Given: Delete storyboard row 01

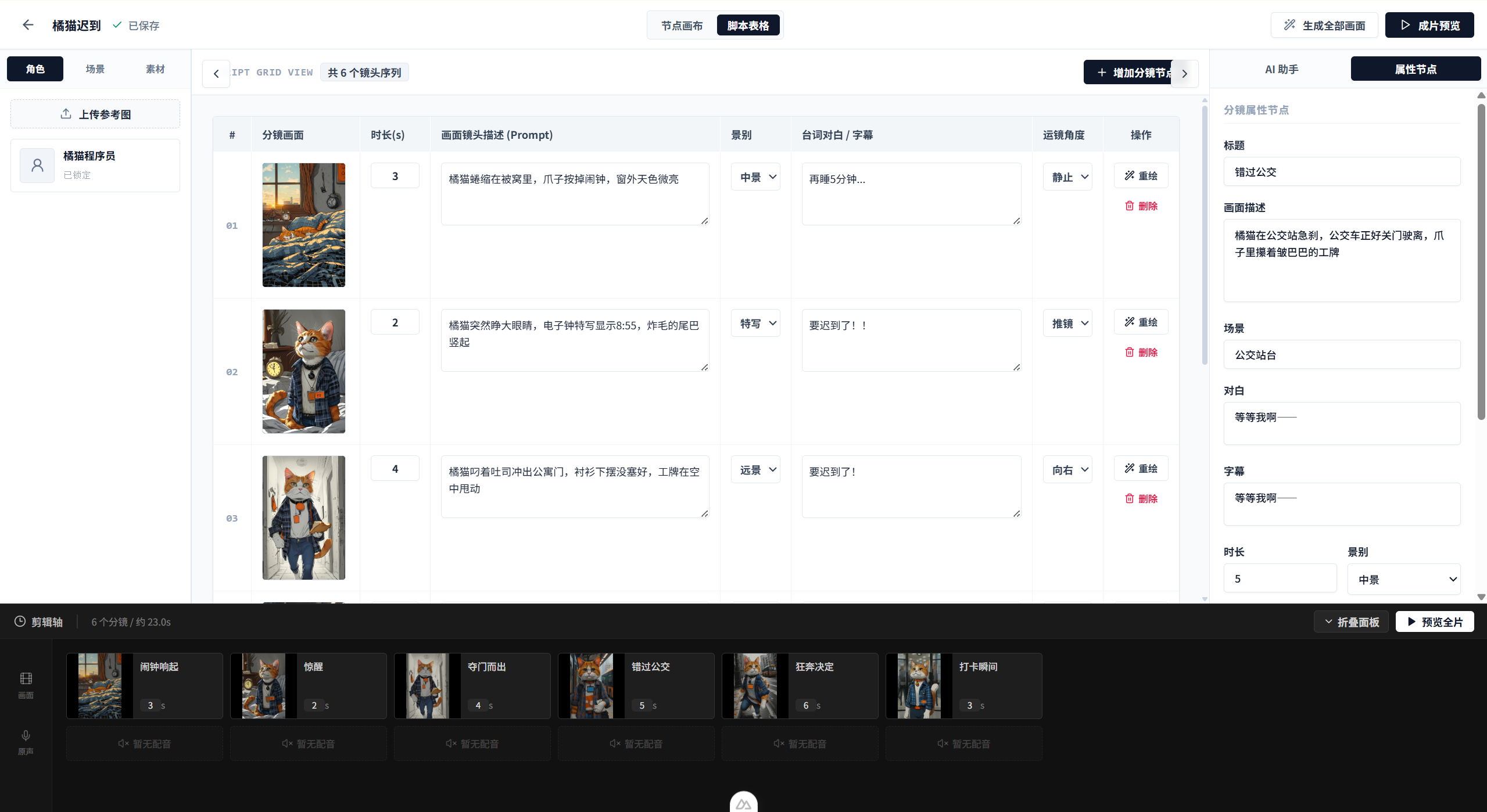Looking at the screenshot, I should [x=1141, y=206].
